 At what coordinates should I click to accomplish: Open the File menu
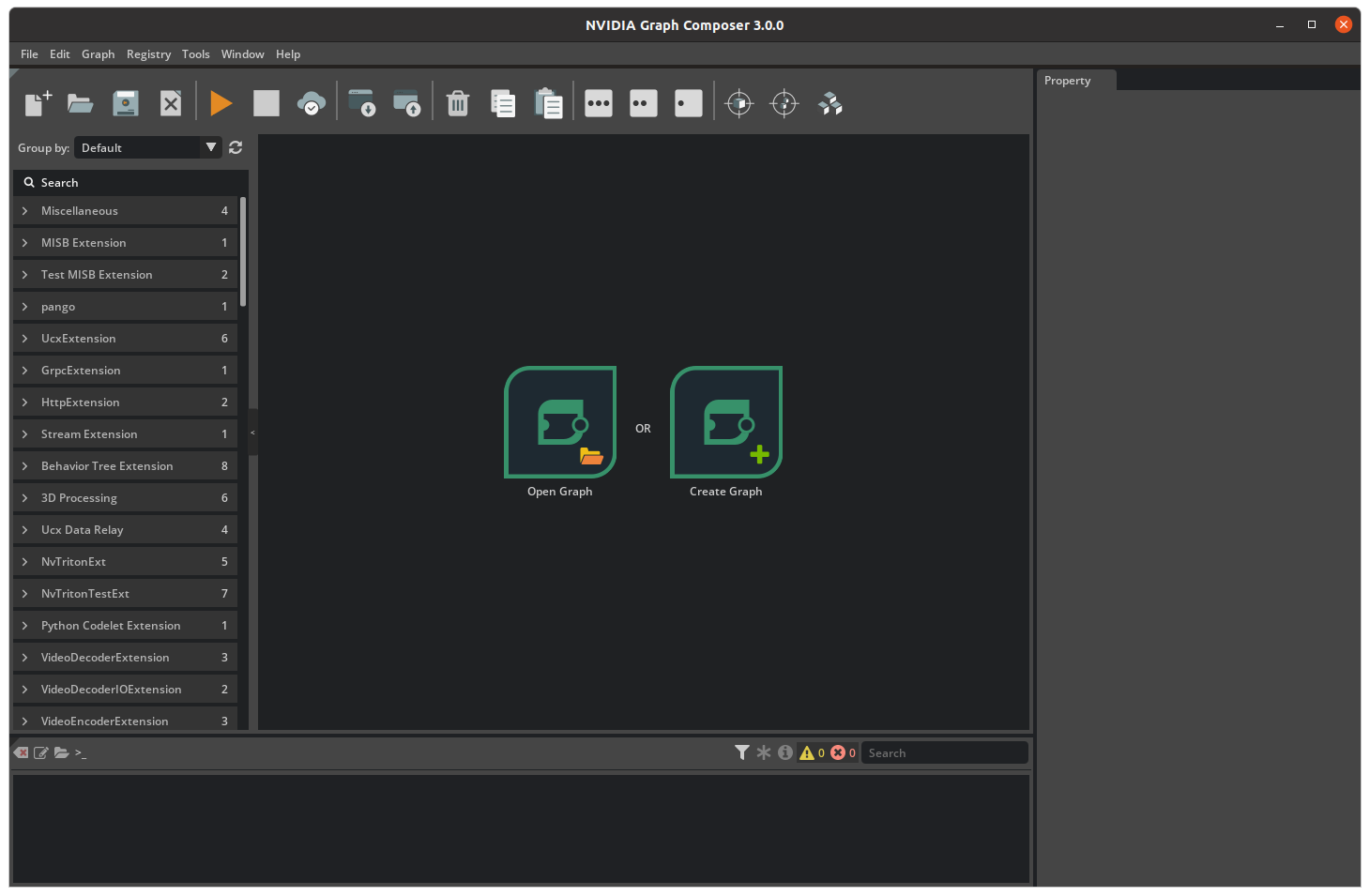(x=29, y=53)
